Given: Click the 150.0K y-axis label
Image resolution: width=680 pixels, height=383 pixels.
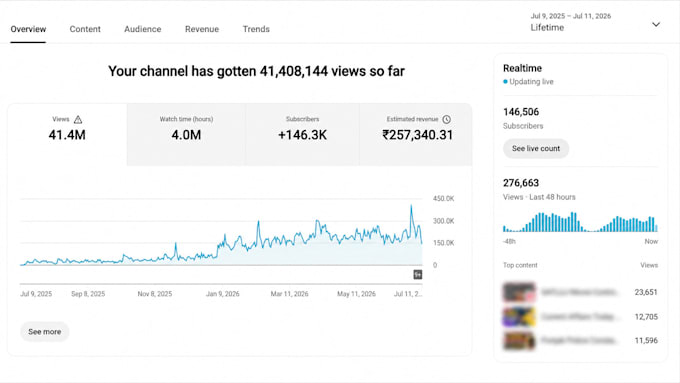Looking at the screenshot, I should [x=443, y=243].
